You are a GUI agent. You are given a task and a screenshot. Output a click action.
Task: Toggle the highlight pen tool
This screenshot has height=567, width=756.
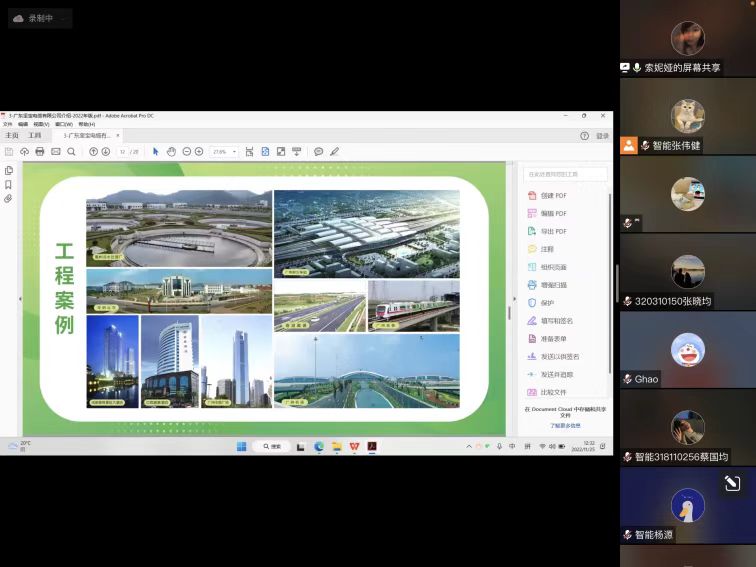click(x=335, y=151)
